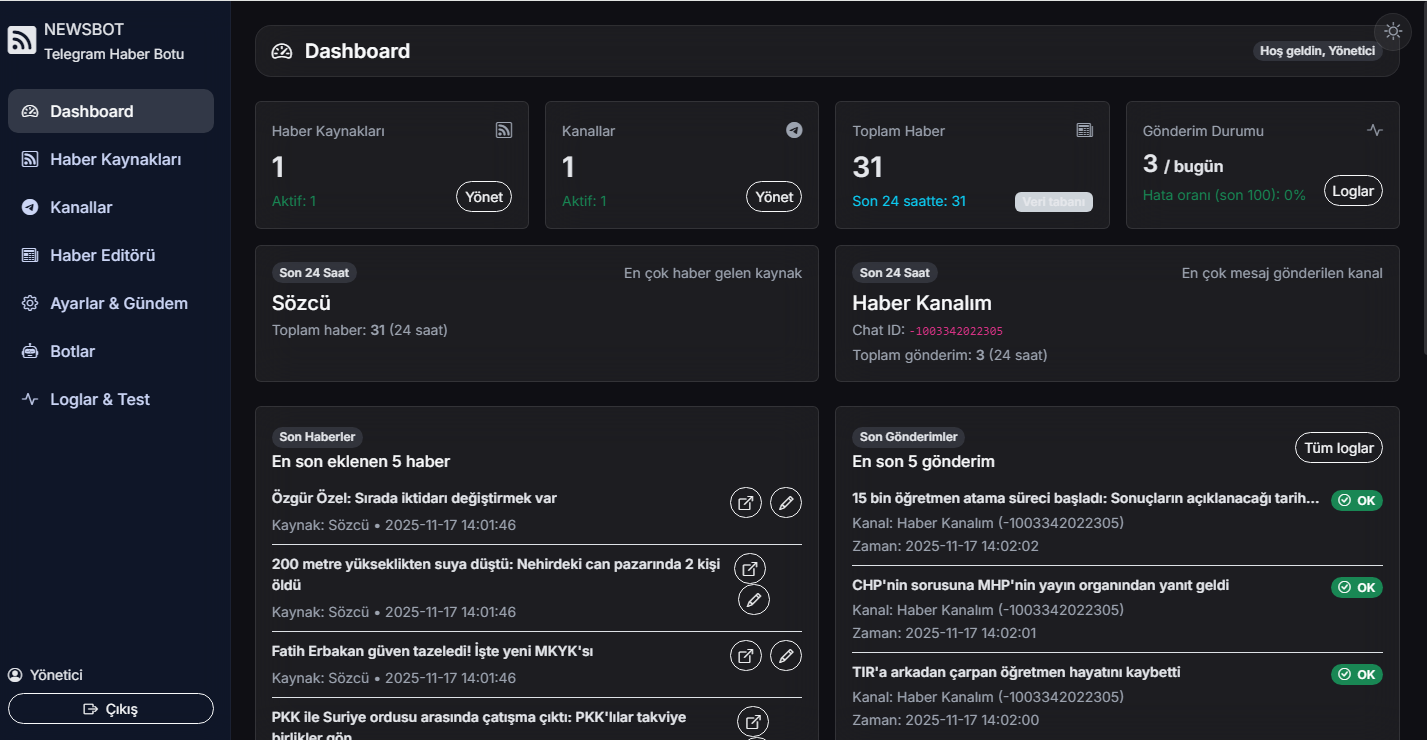Open Haber Editörü from sidebar
The image size is (1427, 740).
click(102, 255)
